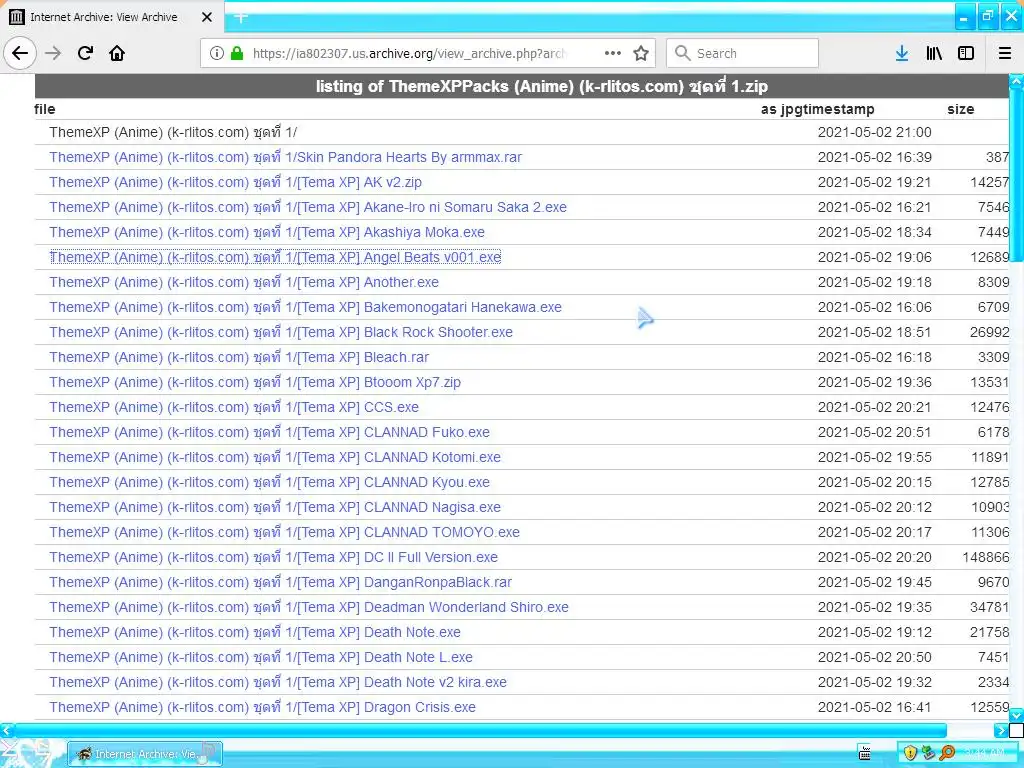The image size is (1024, 768).
Task: Open the Black Rock Shooter.exe link
Action: pyautogui.click(x=281, y=332)
